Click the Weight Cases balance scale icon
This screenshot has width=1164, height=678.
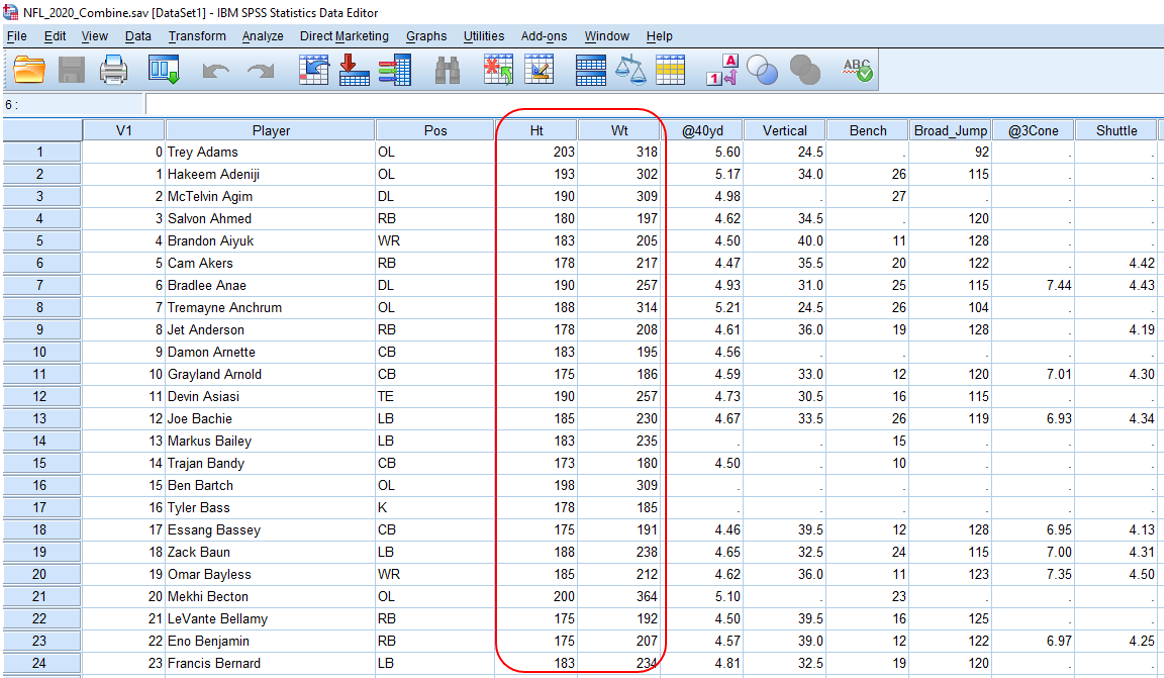coord(630,70)
